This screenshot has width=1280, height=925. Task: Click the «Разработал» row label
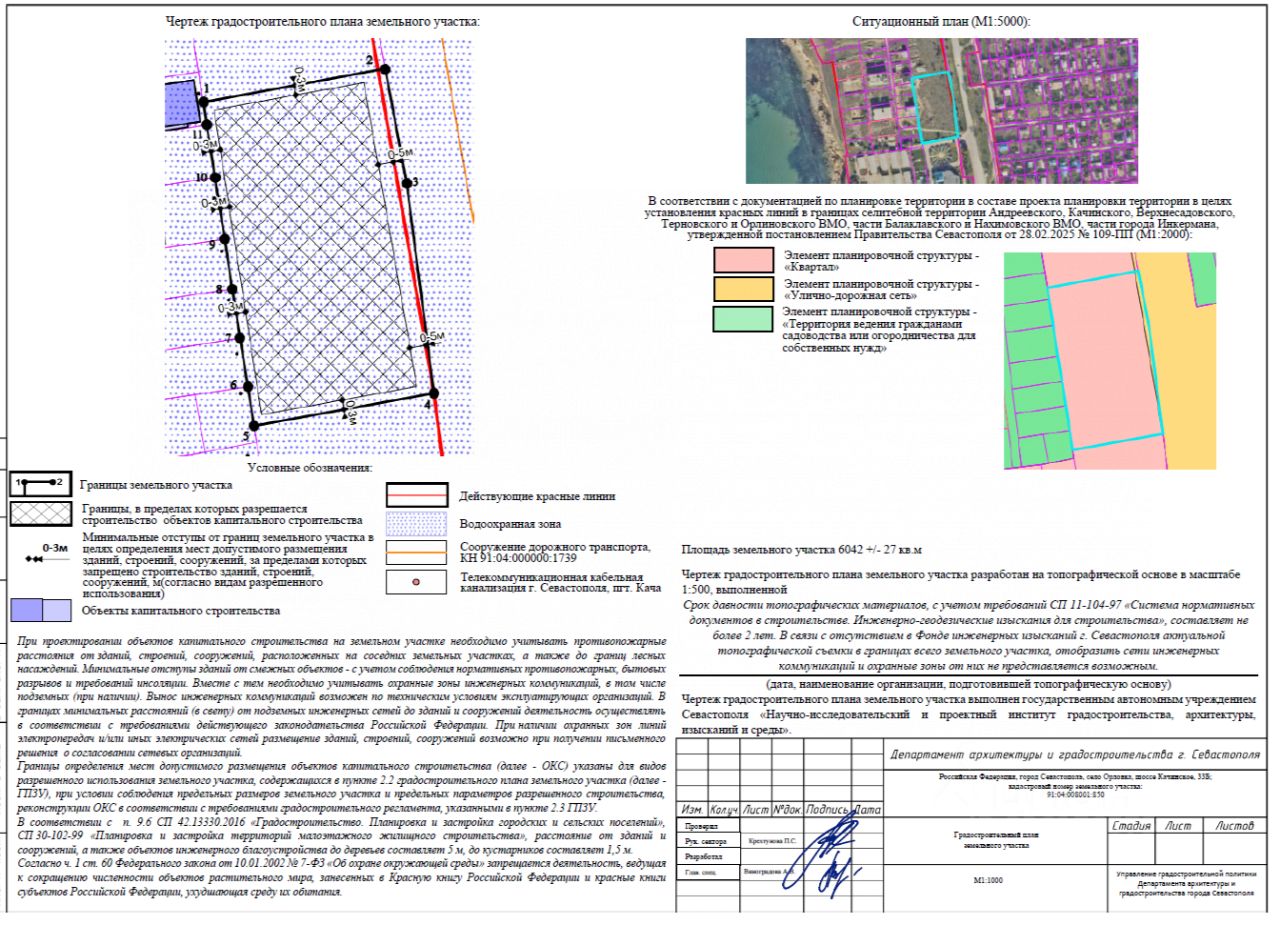tap(704, 857)
